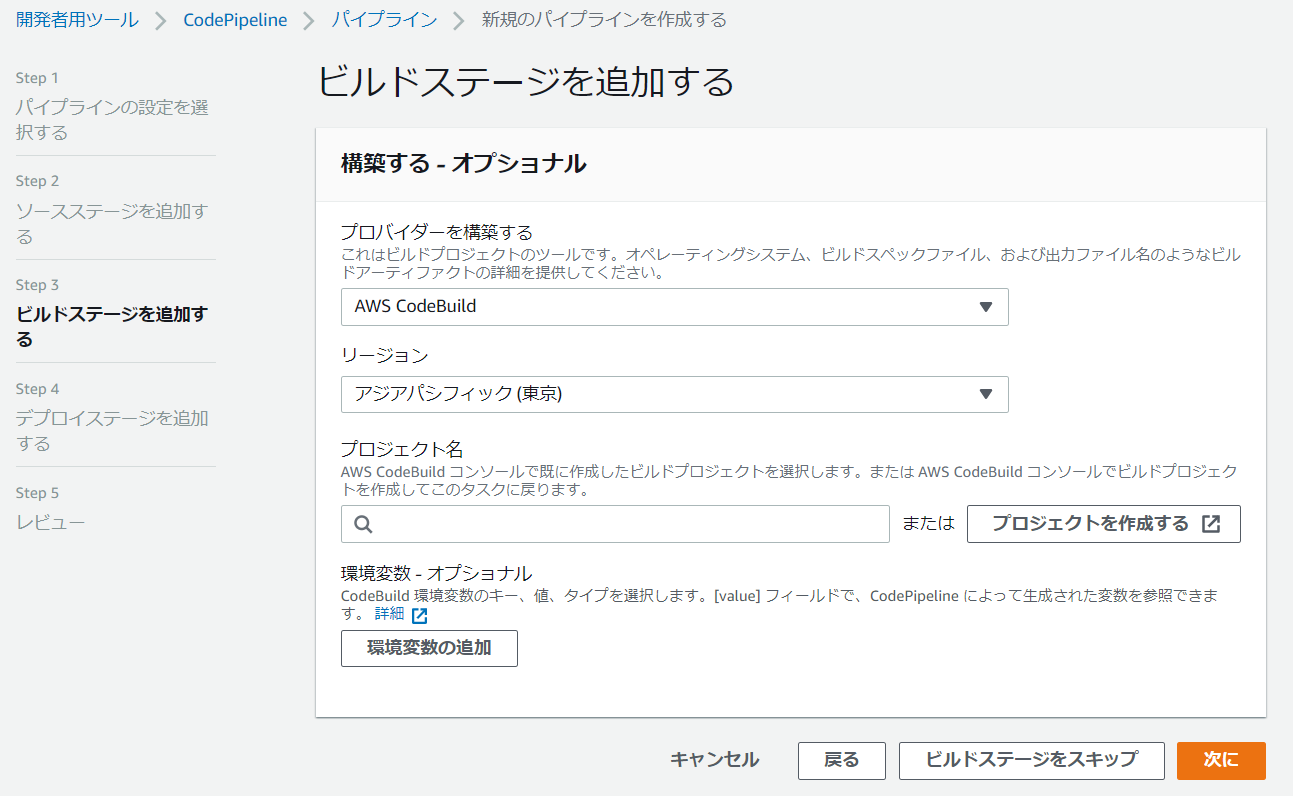1293x796 pixels.
Task: Click the 戻る button
Action: click(x=841, y=760)
